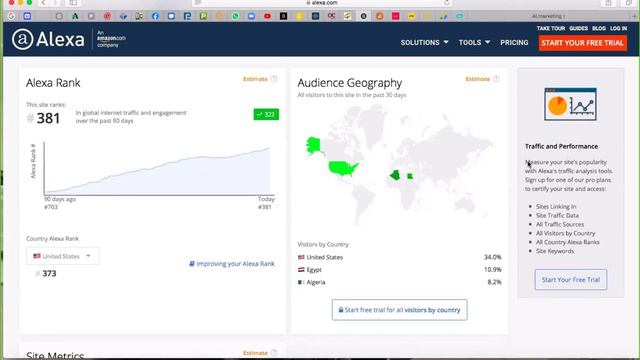Click the green rank change badge 322
The width and height of the screenshot is (640, 360).
pos(266,114)
